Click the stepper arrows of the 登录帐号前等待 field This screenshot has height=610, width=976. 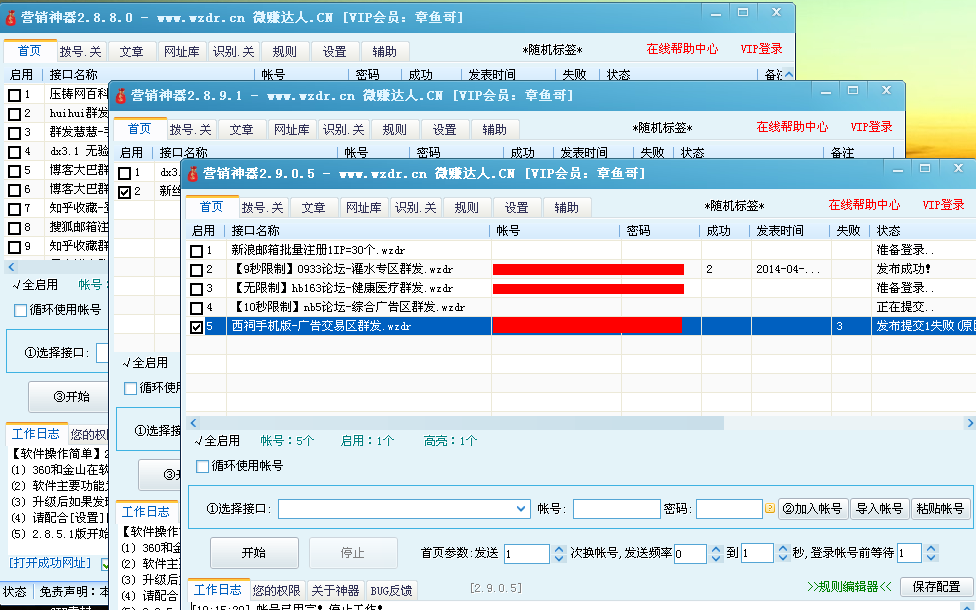[932, 553]
